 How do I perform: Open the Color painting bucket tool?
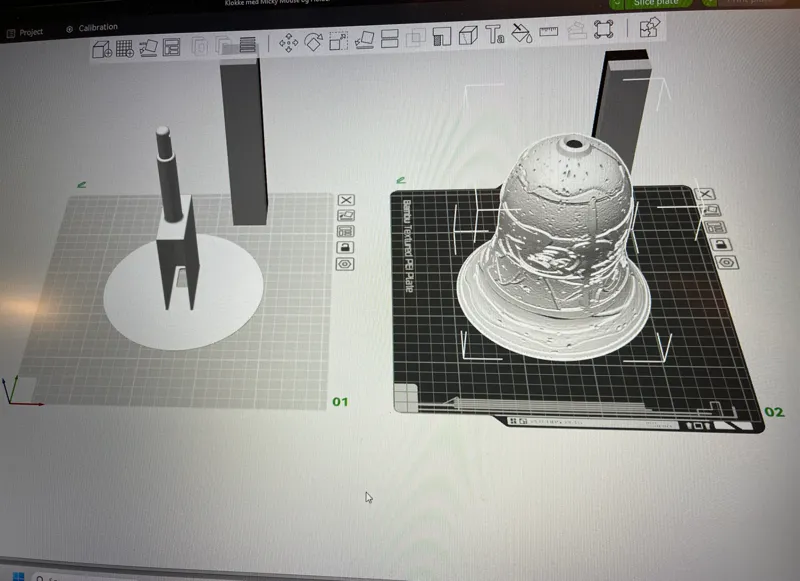pyautogui.click(x=522, y=33)
